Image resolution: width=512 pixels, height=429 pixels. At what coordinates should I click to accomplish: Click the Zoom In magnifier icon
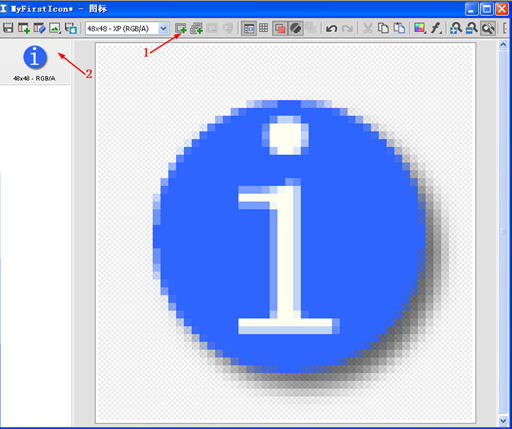pyautogui.click(x=456, y=28)
